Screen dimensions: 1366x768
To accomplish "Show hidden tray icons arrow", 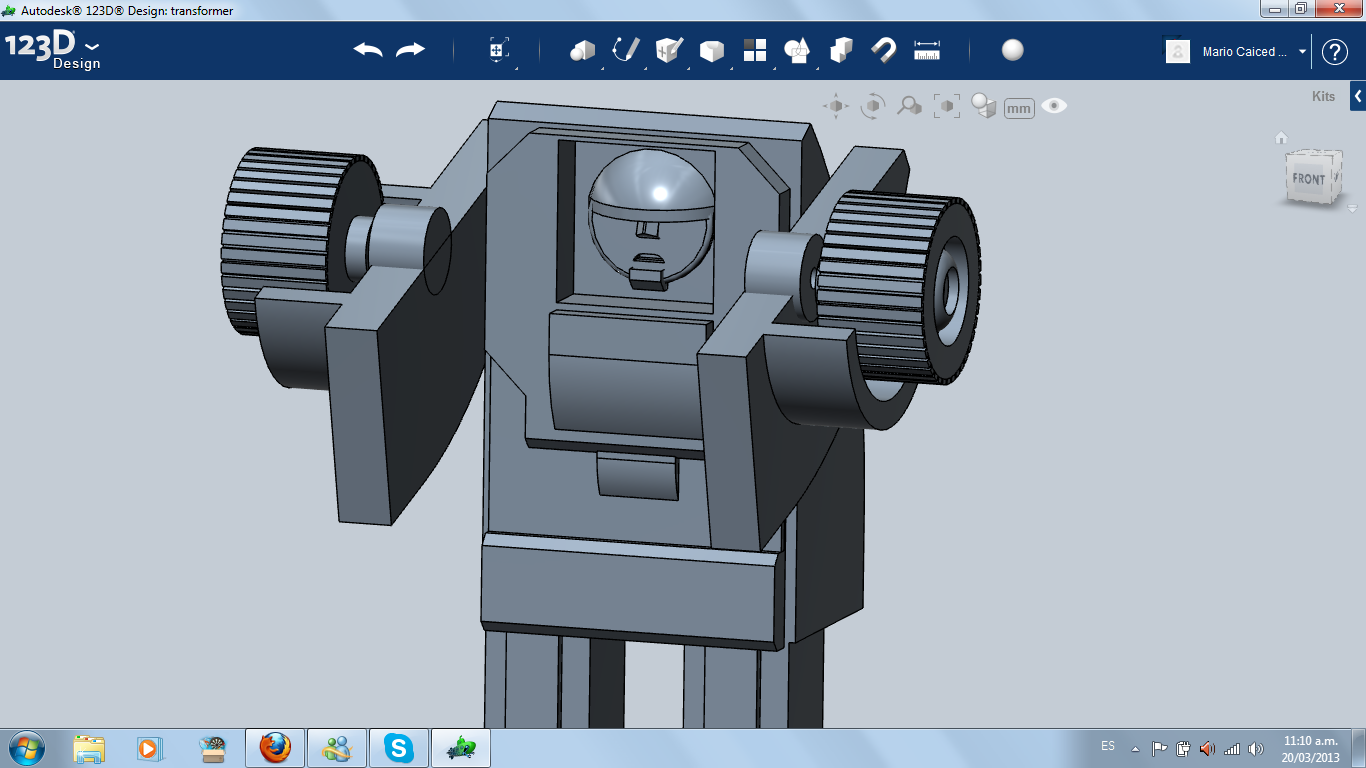I will point(1135,748).
